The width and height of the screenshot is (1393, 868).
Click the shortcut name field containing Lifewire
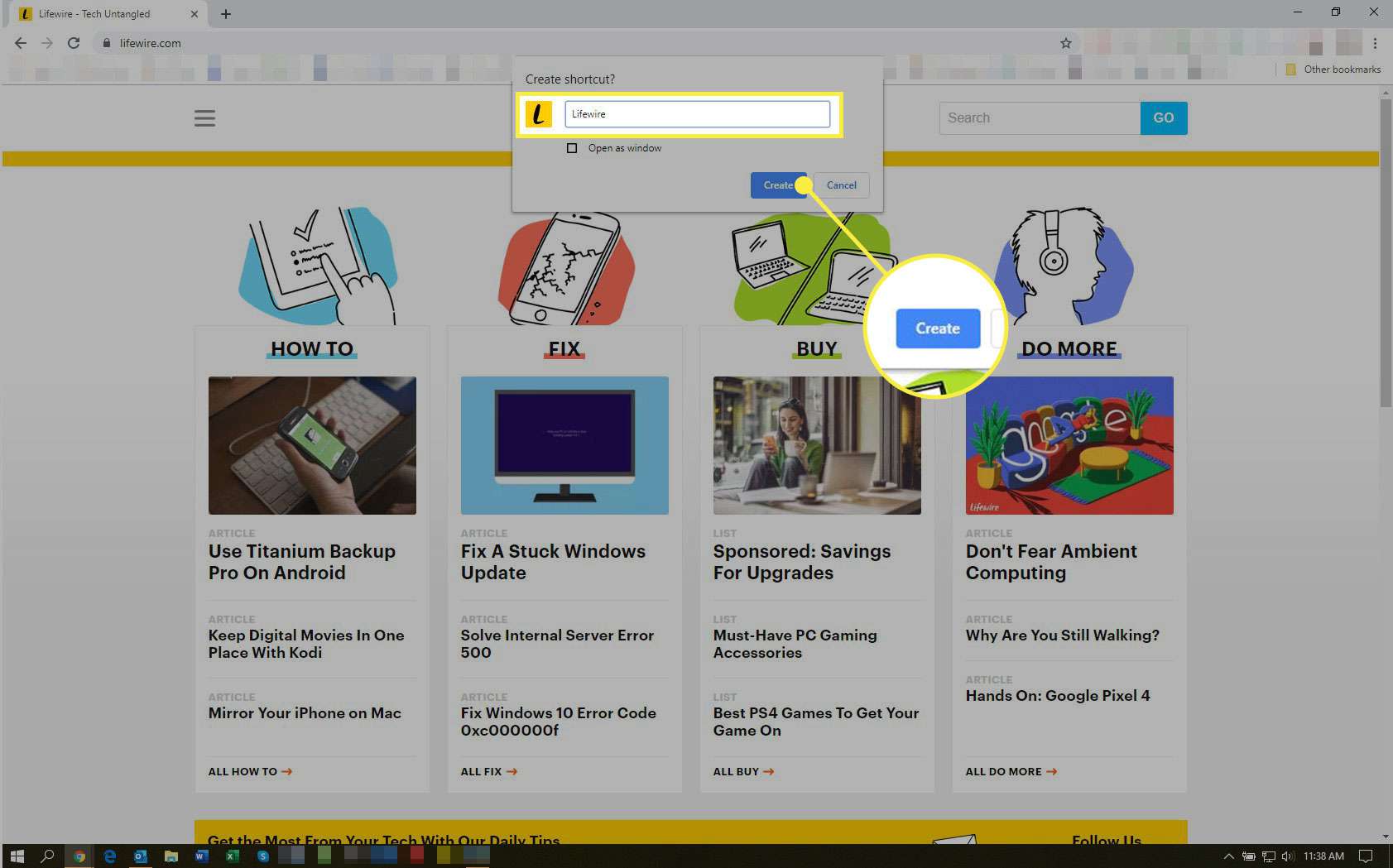click(698, 114)
